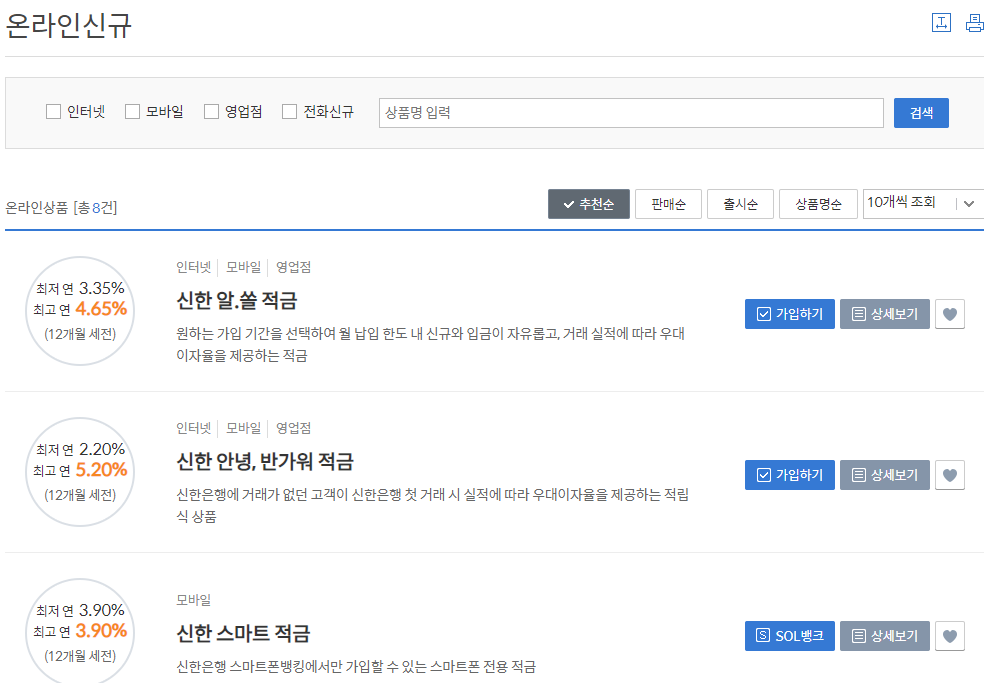
Task: Click 상세보기 for 신한 안녕, 반가워 적금
Action: pos(885,475)
